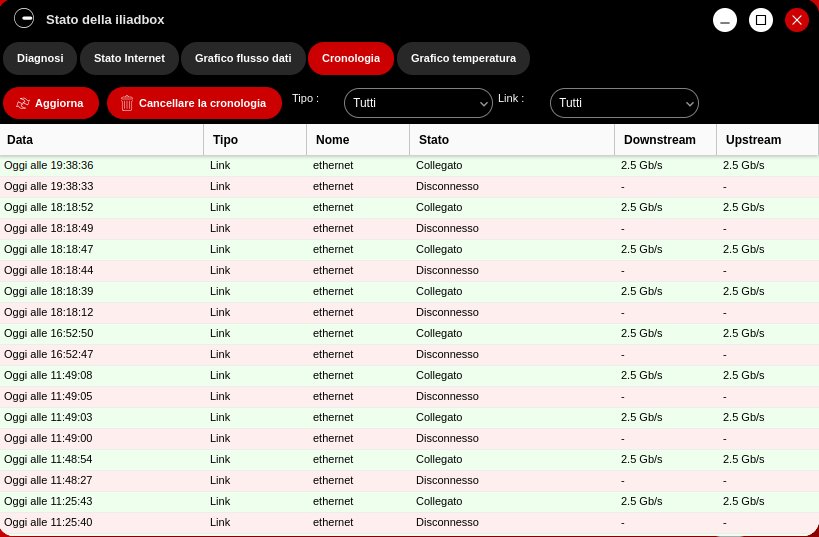Open the Tipo filter dropdown
The width and height of the screenshot is (819, 537).
[x=418, y=103]
